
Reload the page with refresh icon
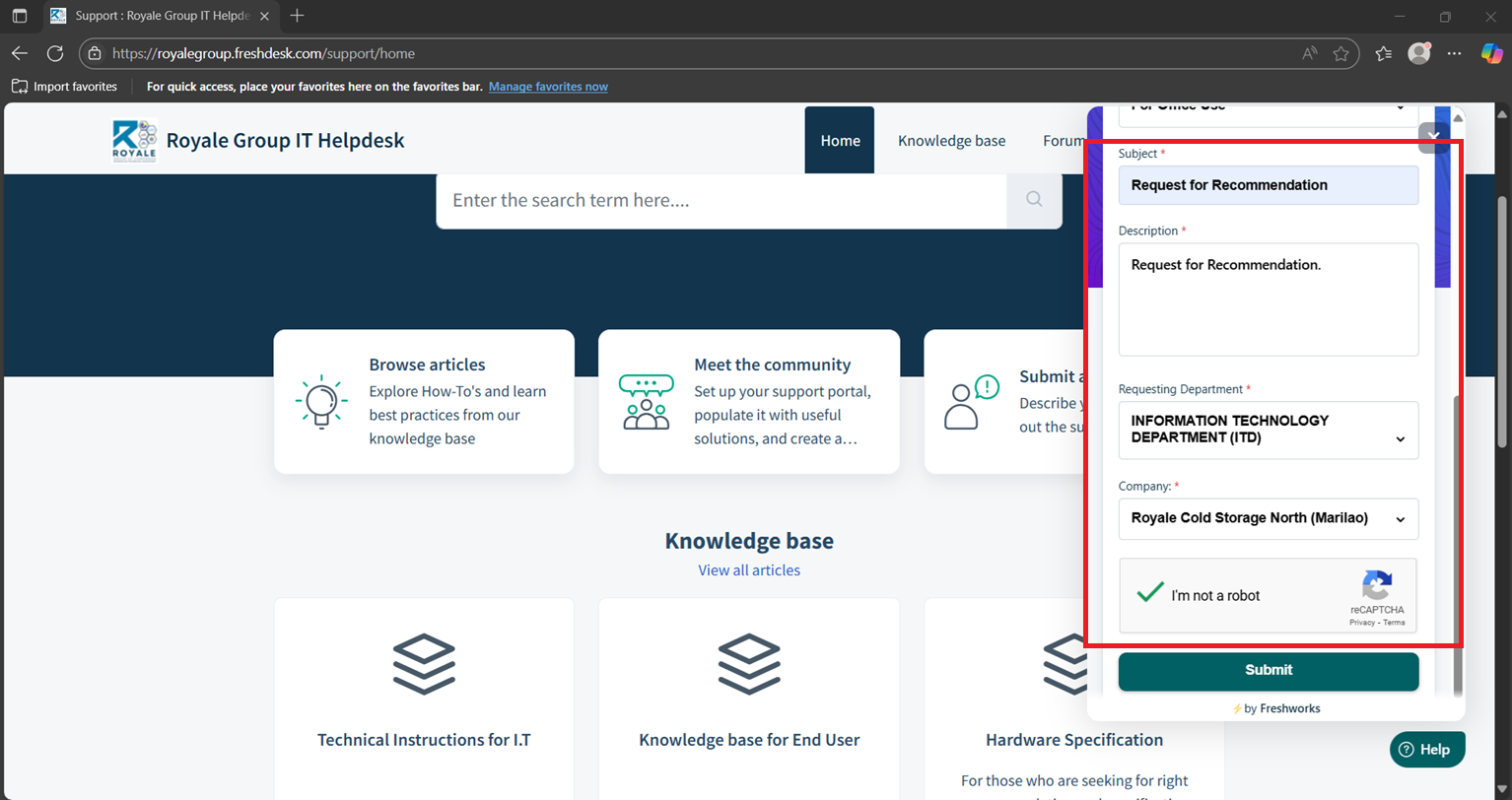point(55,53)
